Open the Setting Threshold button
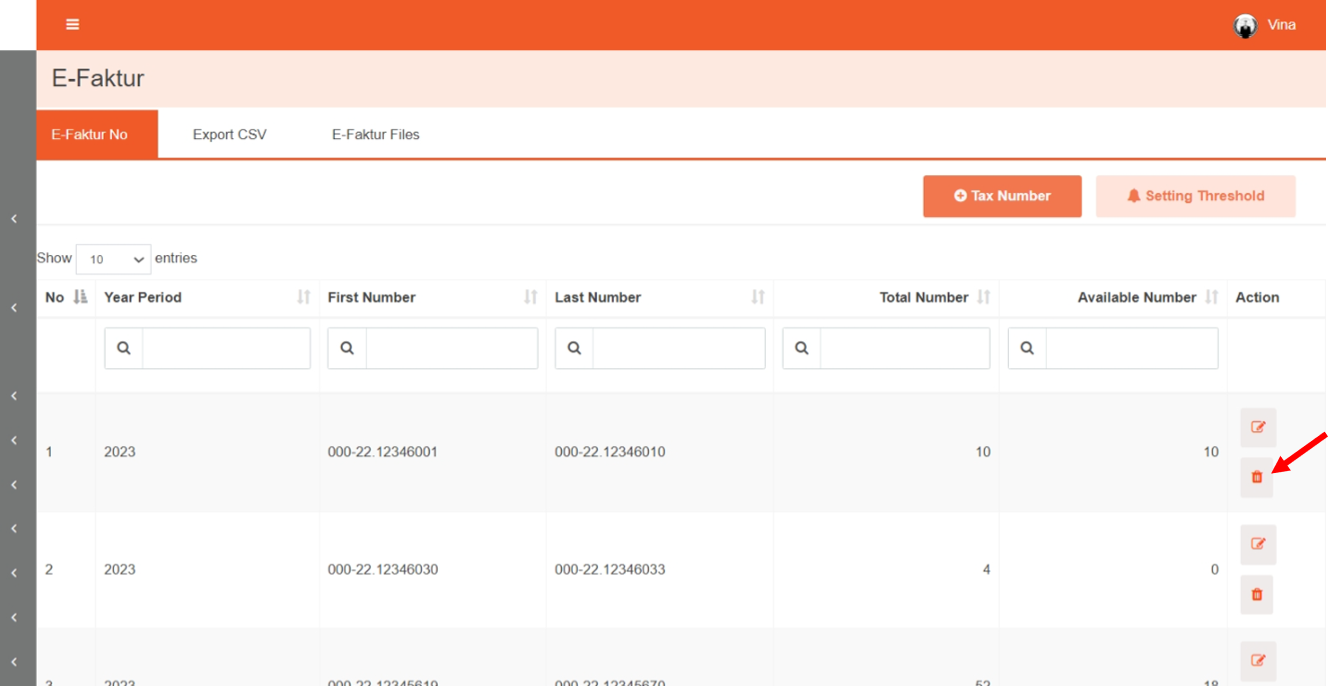 pyautogui.click(x=1195, y=196)
